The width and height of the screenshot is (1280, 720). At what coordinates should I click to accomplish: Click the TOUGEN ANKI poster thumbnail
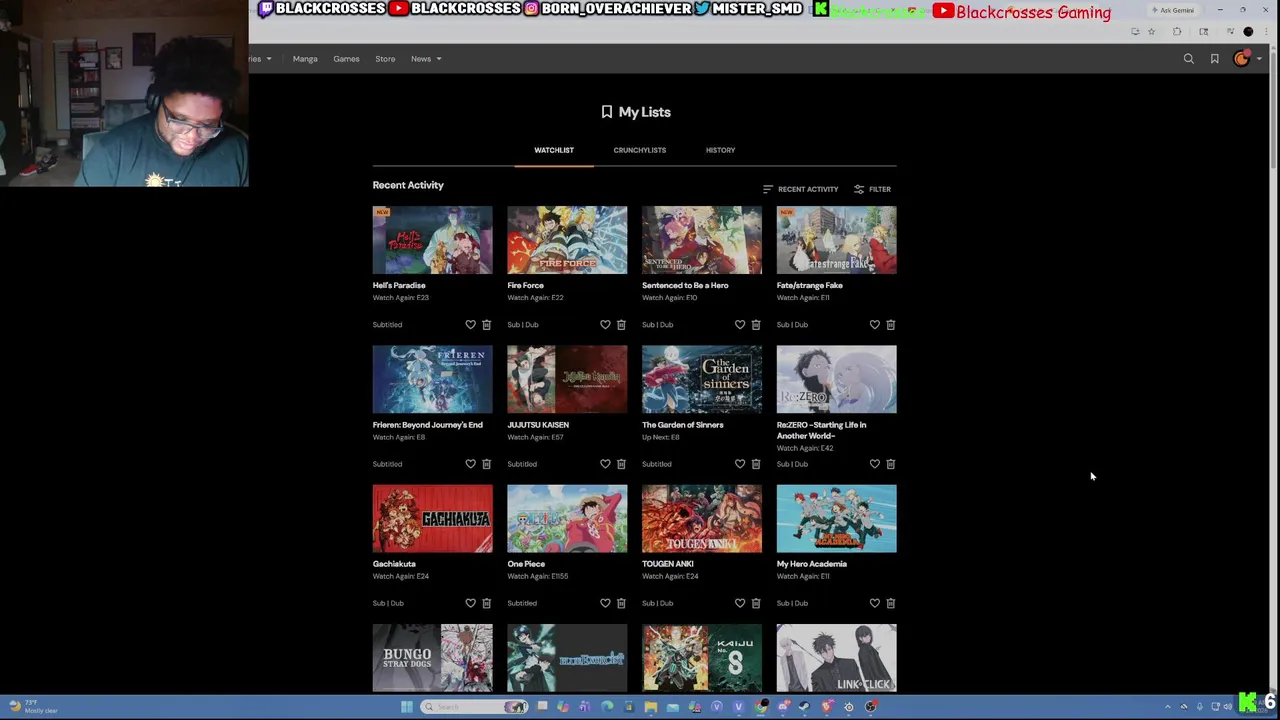[x=702, y=519]
